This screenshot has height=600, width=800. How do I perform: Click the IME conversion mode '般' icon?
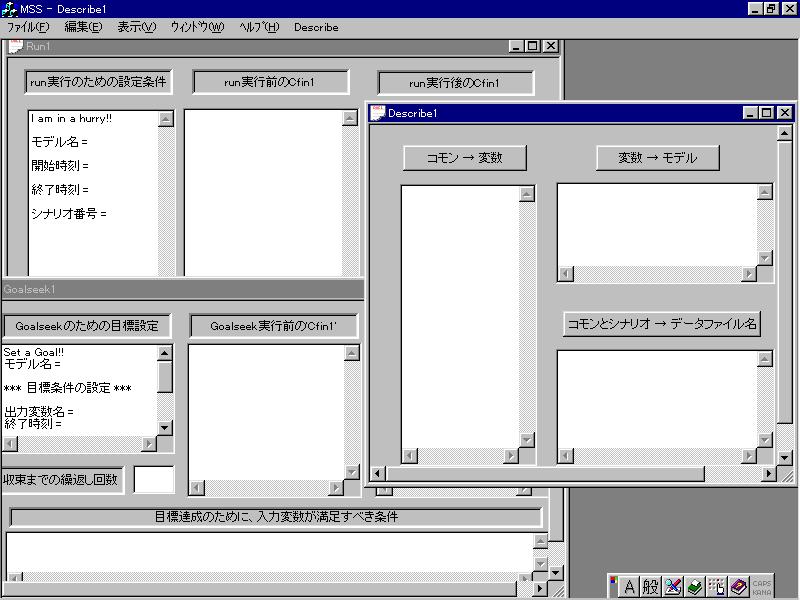tap(650, 587)
